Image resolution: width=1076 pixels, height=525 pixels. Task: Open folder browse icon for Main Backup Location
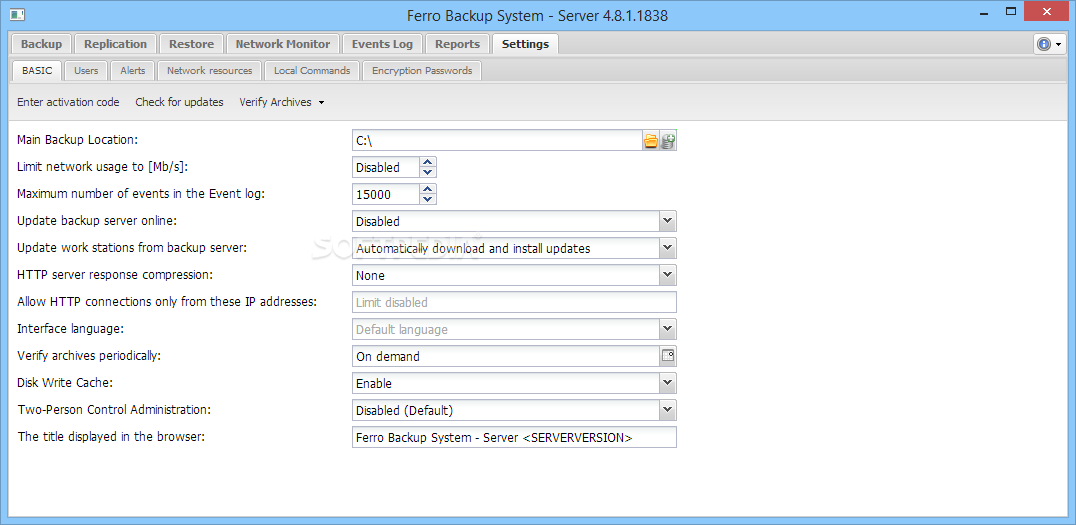[x=651, y=141]
